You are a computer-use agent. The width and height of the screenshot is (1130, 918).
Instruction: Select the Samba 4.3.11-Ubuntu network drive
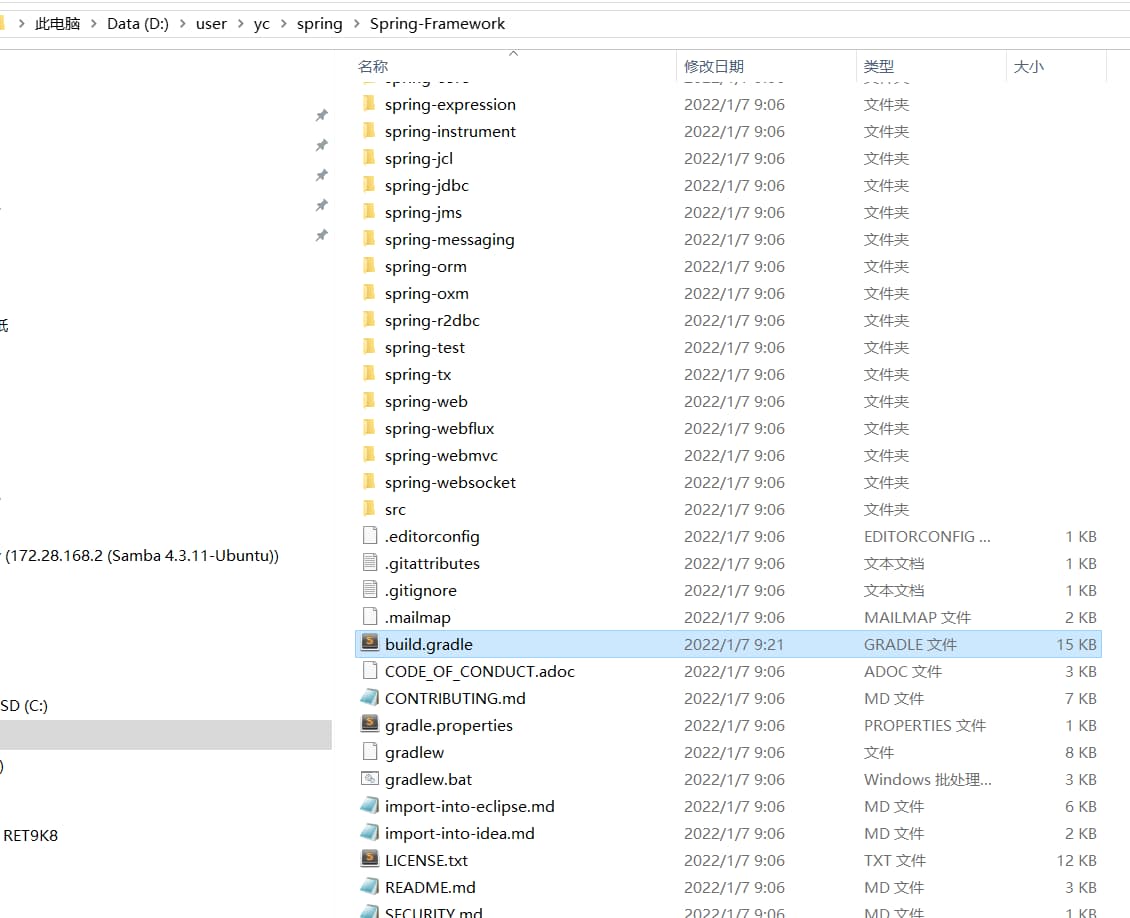click(141, 556)
